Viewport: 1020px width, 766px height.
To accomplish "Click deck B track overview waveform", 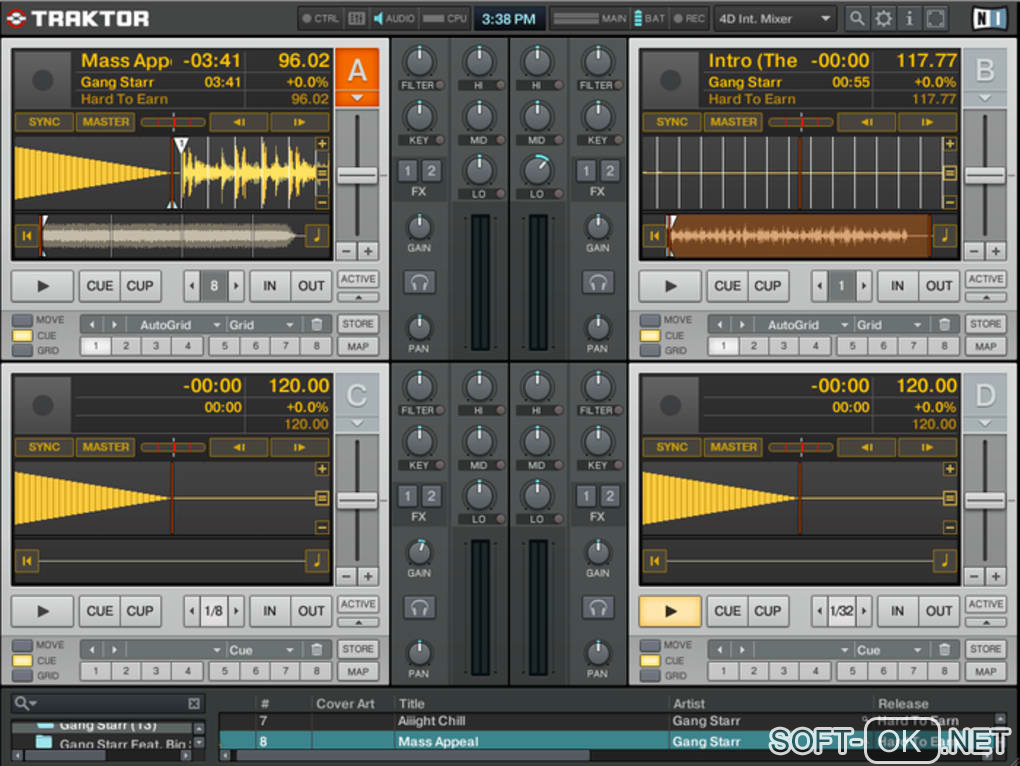I will [799, 235].
